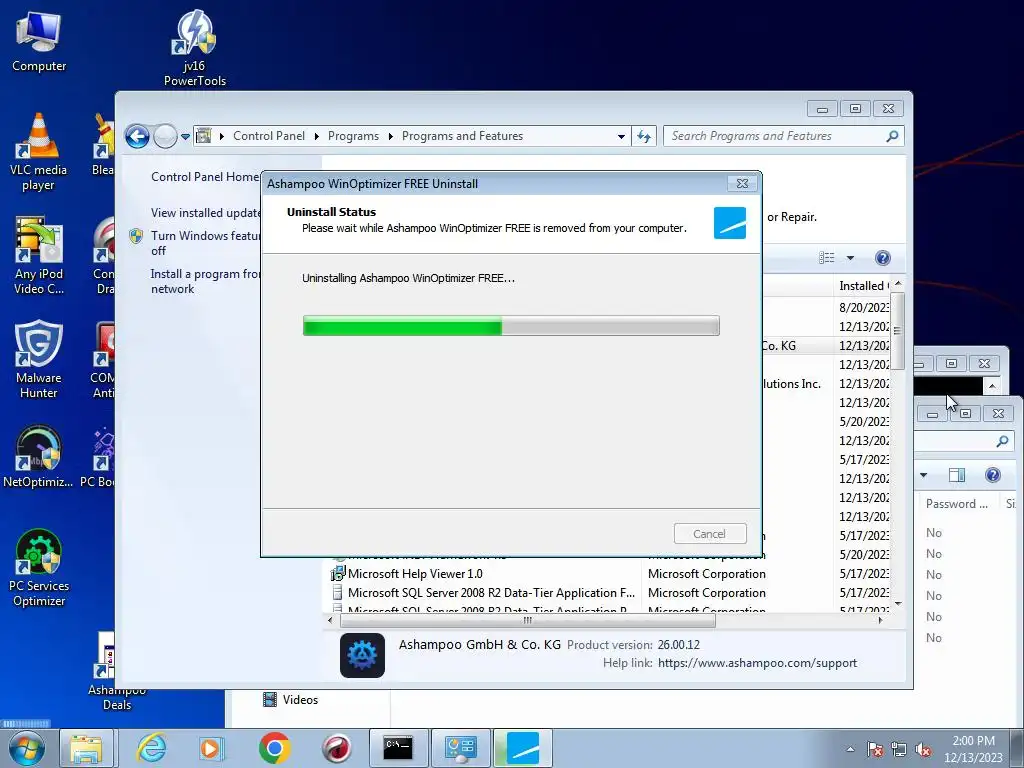Launch Malware Hunter desktop shortcut
Viewport: 1024px width, 768px height.
tap(39, 359)
